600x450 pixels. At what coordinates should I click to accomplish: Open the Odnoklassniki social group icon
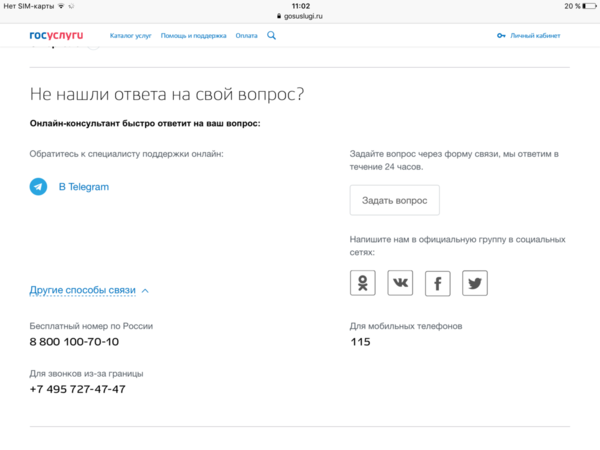point(363,283)
